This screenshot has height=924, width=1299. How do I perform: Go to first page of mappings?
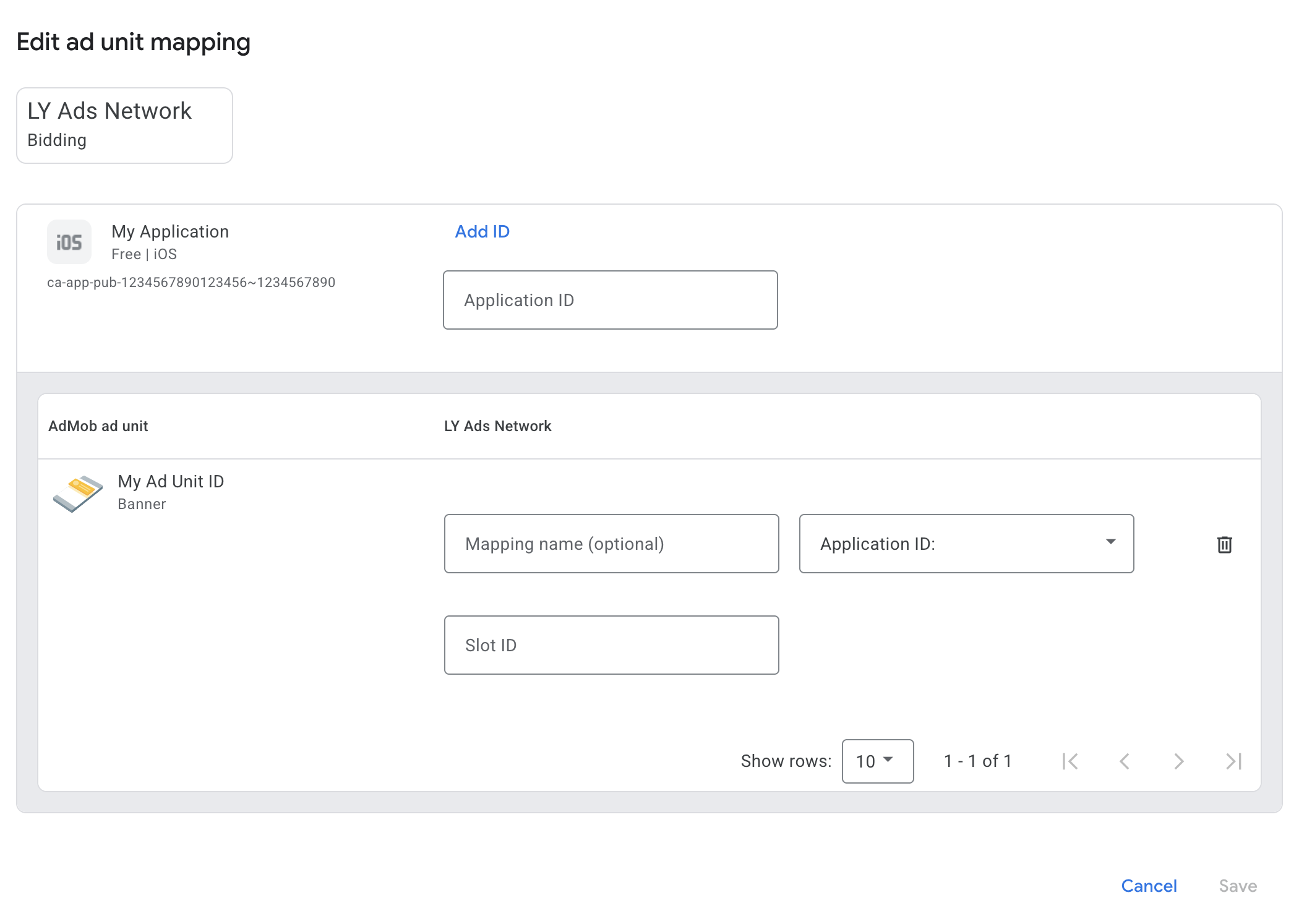click(1070, 761)
